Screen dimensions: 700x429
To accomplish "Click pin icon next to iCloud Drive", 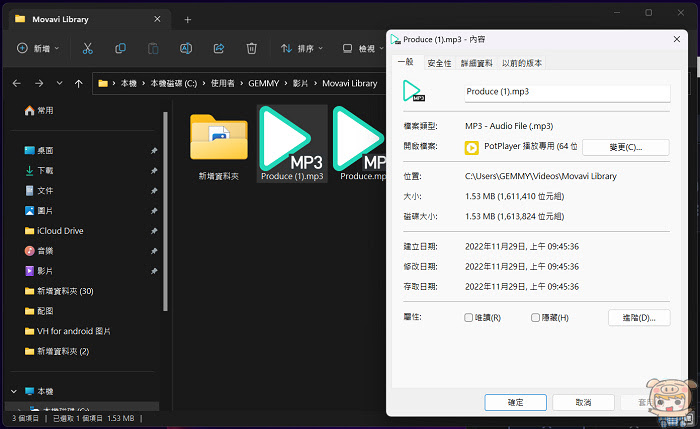I will [x=154, y=231].
